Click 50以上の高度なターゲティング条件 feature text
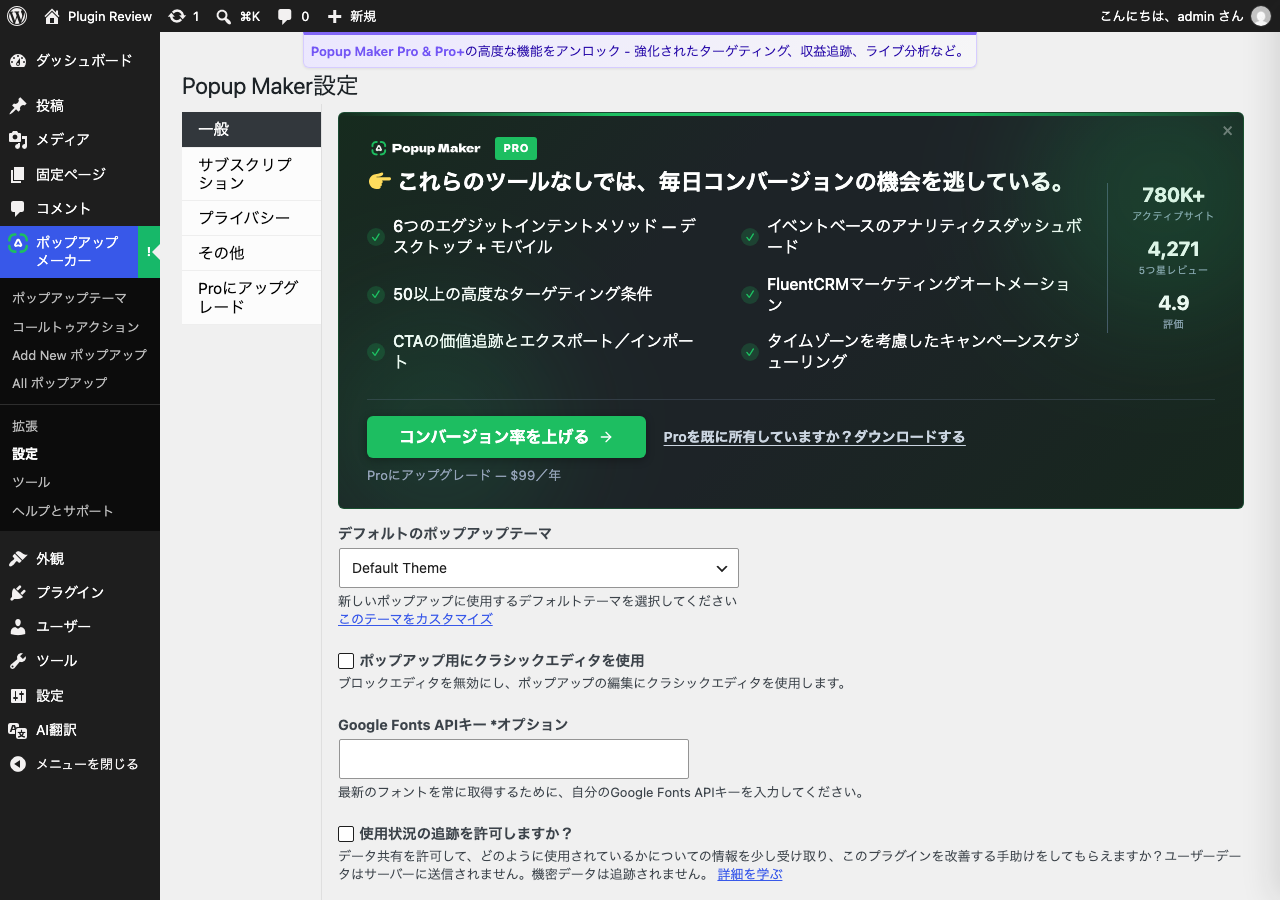The width and height of the screenshot is (1280, 900). [x=522, y=294]
